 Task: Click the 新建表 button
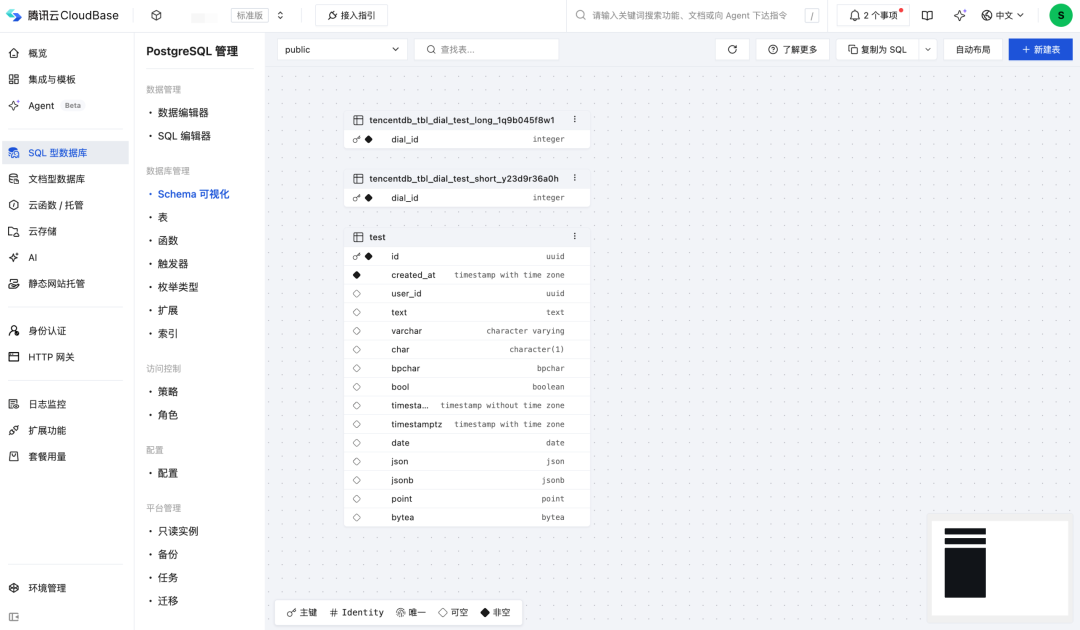(1041, 50)
